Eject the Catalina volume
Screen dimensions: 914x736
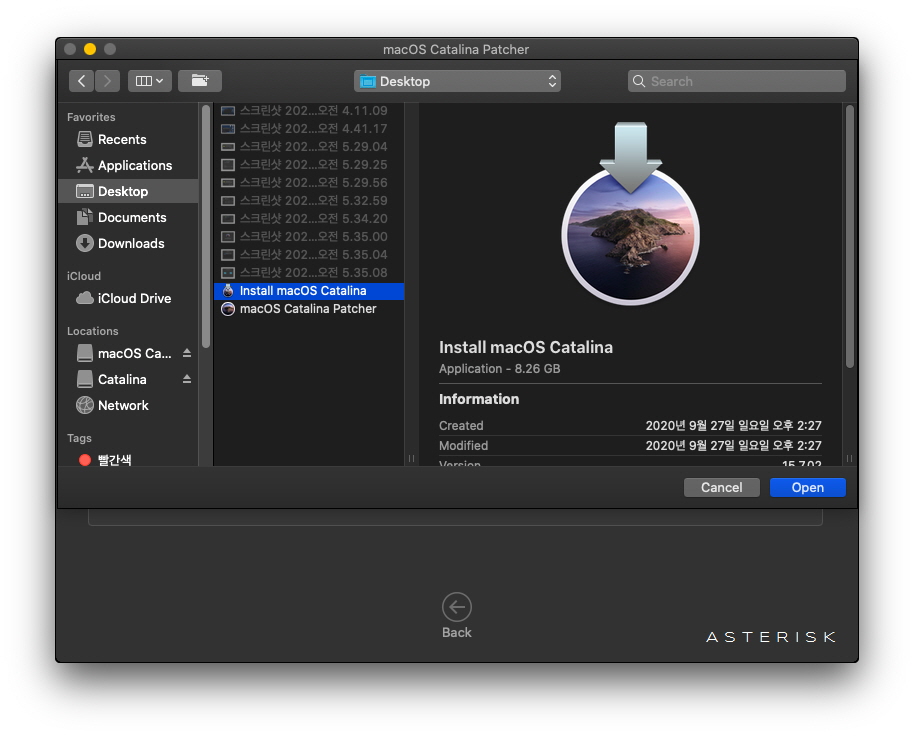point(187,379)
